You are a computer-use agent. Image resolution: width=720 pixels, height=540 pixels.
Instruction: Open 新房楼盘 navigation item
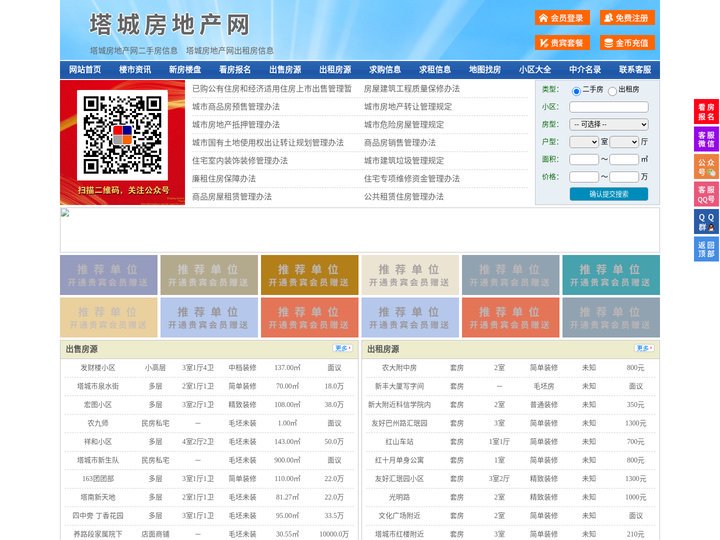[x=185, y=70]
